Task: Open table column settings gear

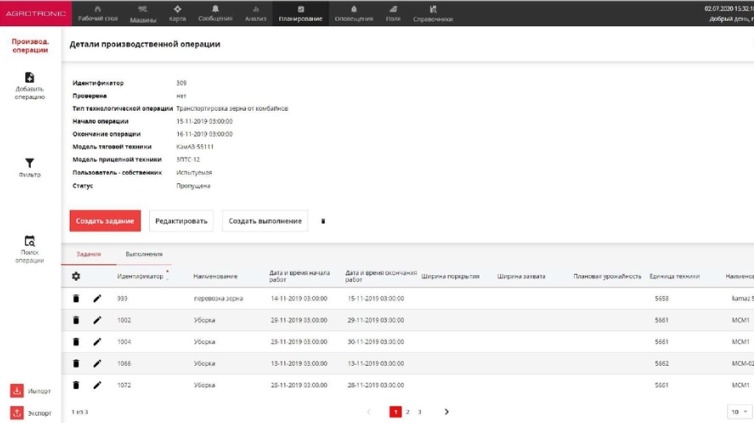Action: click(76, 276)
